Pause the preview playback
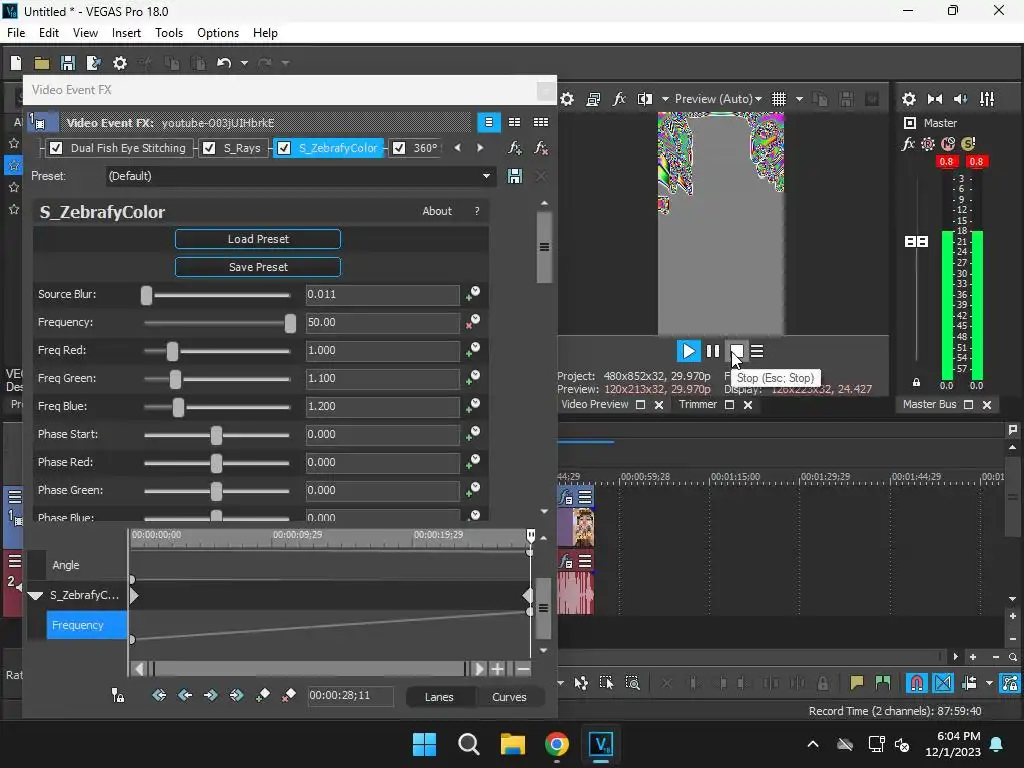The width and height of the screenshot is (1024, 768). tap(713, 351)
